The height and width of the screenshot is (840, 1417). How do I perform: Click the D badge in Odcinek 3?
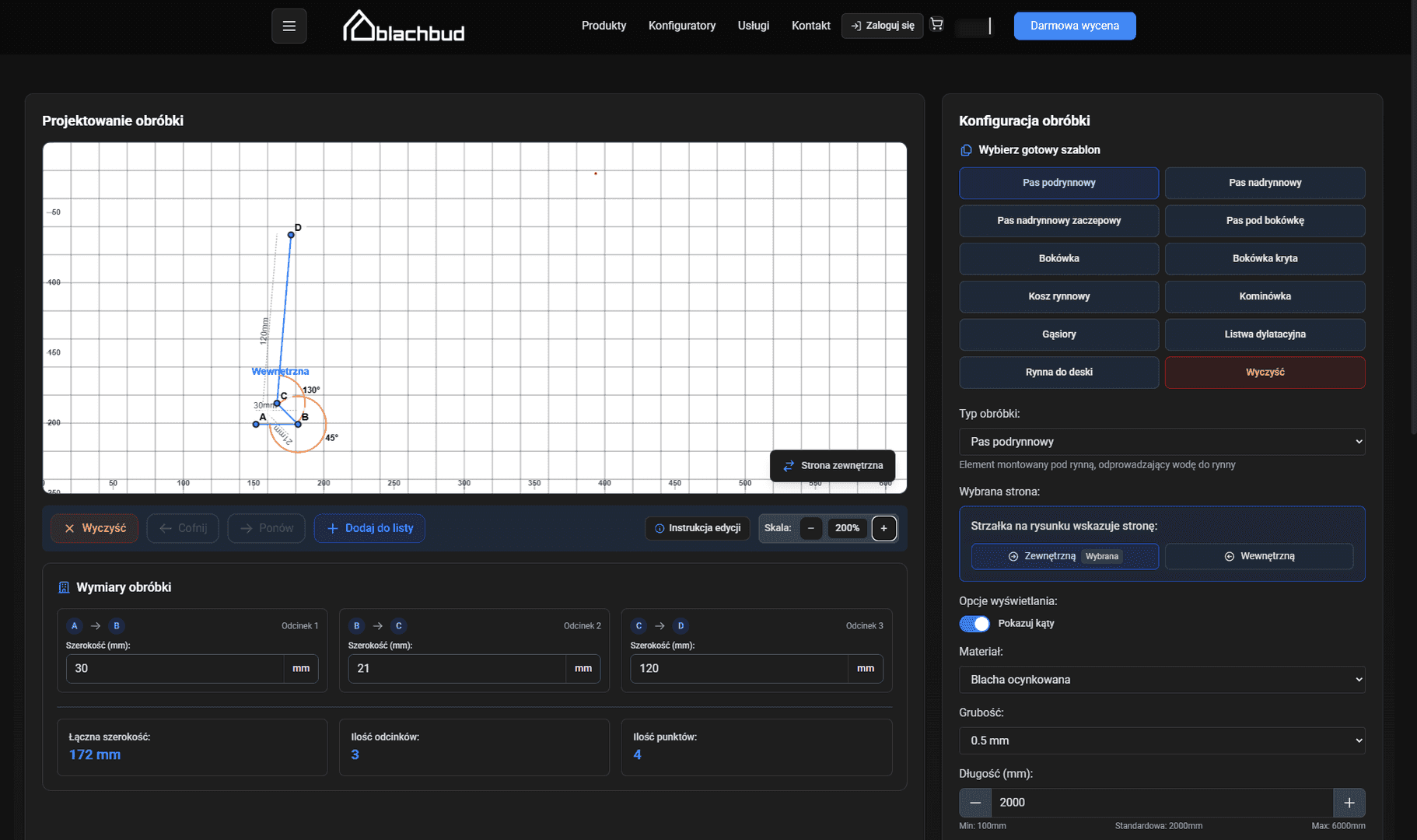(681, 626)
